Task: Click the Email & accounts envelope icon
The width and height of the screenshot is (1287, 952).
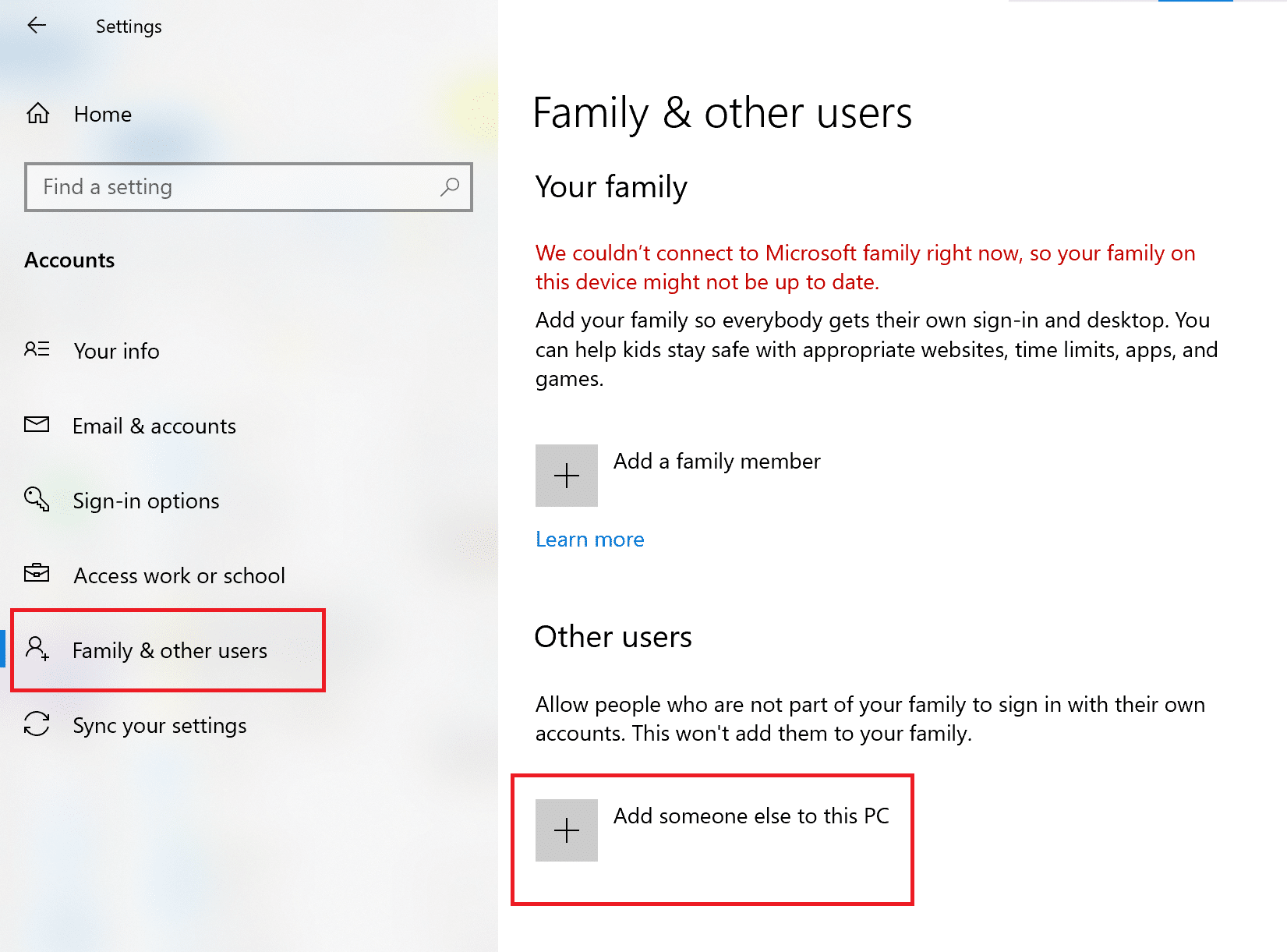Action: (36, 425)
